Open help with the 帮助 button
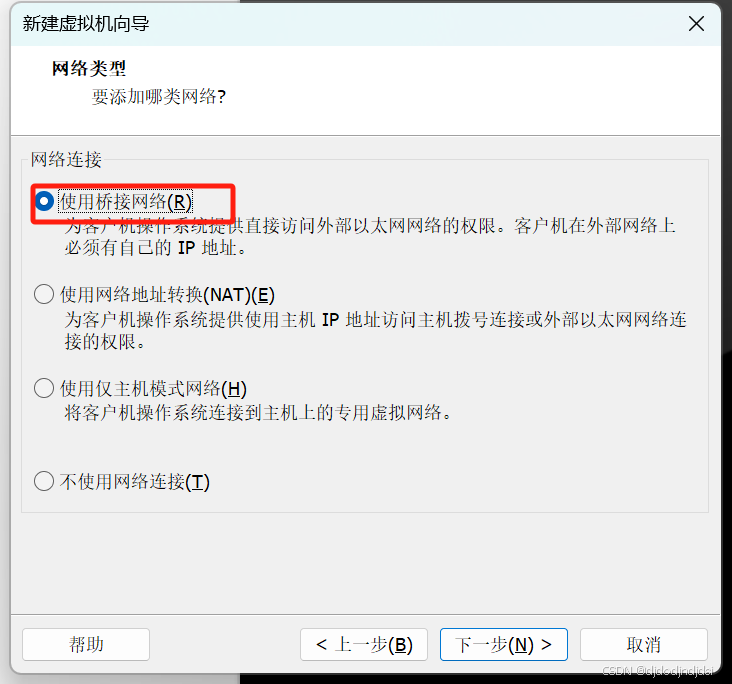 86,645
